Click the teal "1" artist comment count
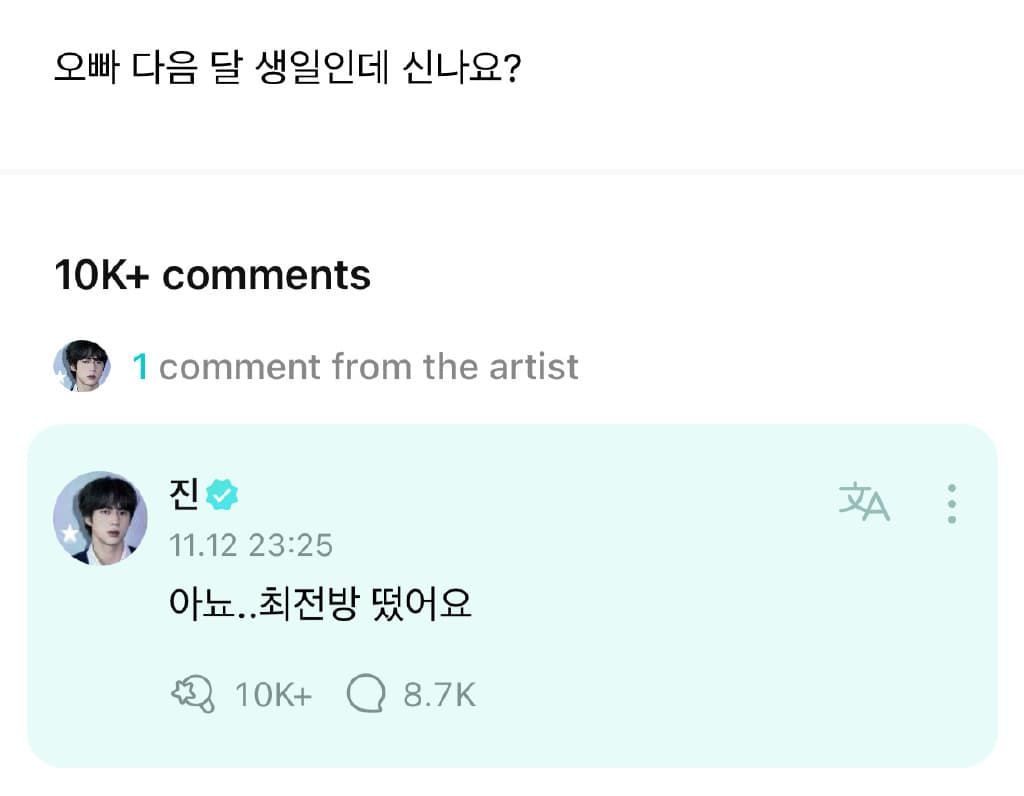The image size is (1024, 796). point(141,367)
